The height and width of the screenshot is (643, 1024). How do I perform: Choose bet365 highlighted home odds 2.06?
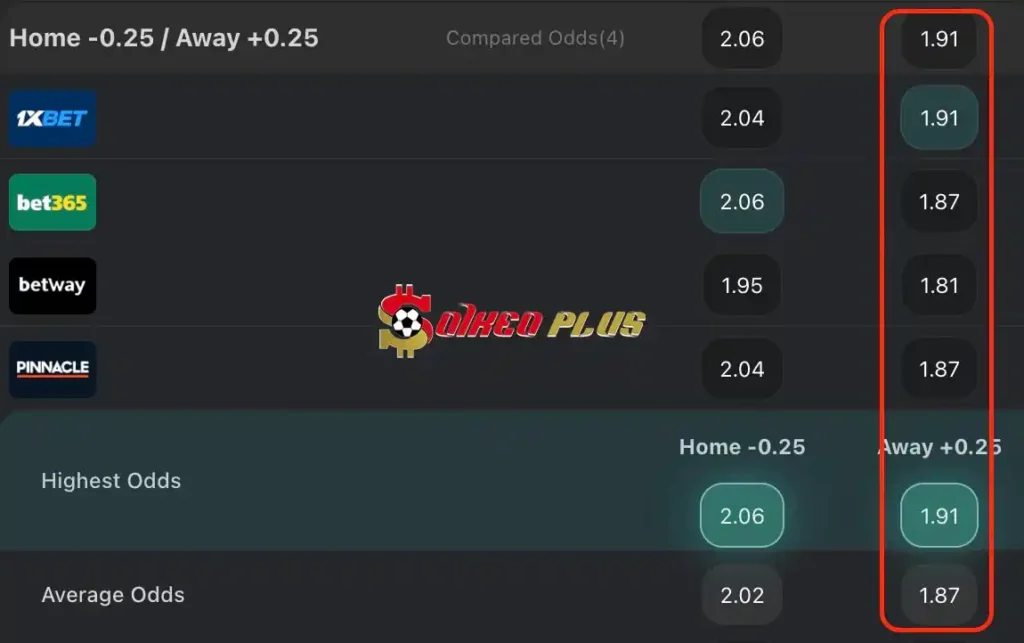[x=742, y=202]
